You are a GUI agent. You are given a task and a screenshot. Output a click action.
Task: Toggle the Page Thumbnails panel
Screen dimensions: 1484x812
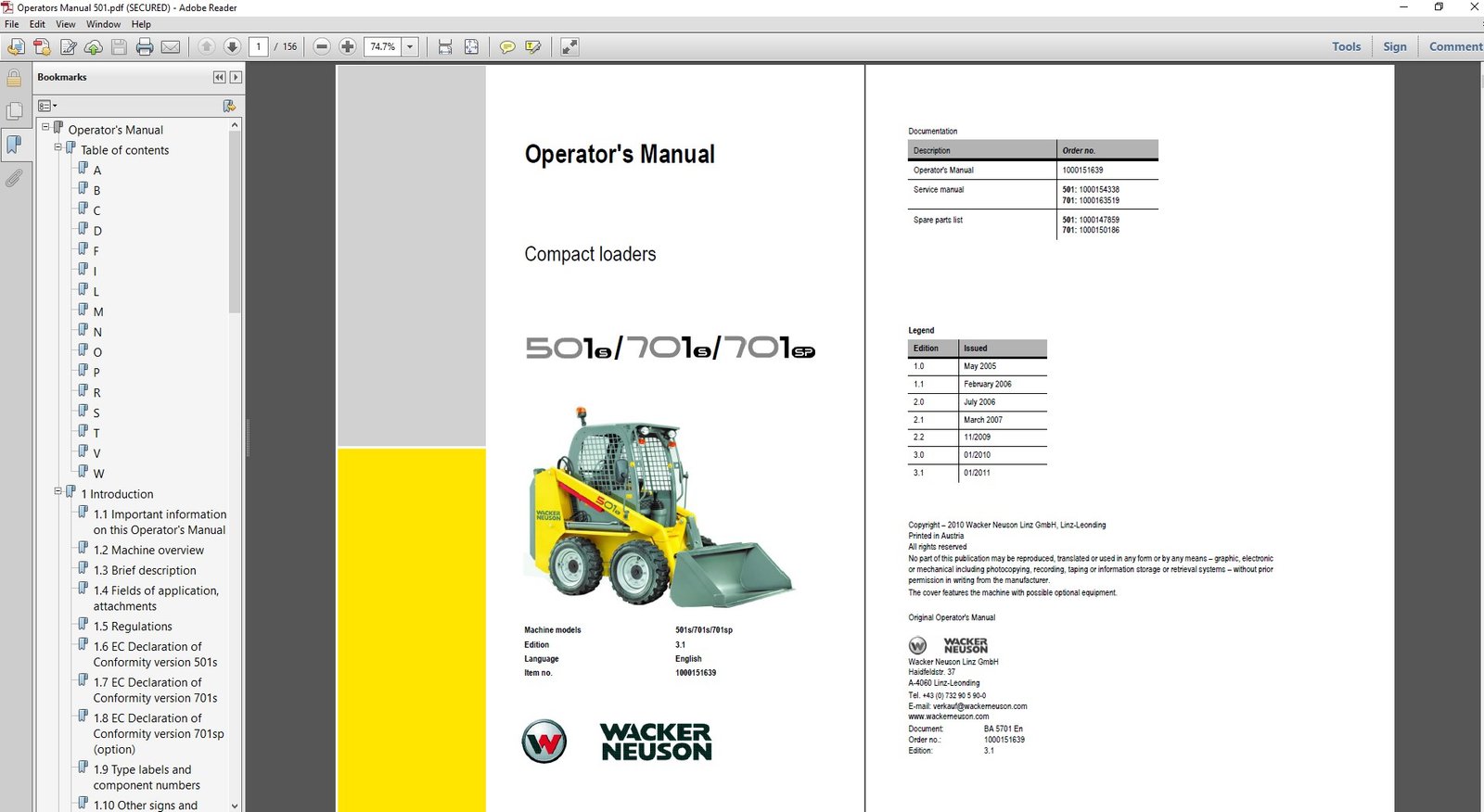click(x=14, y=111)
